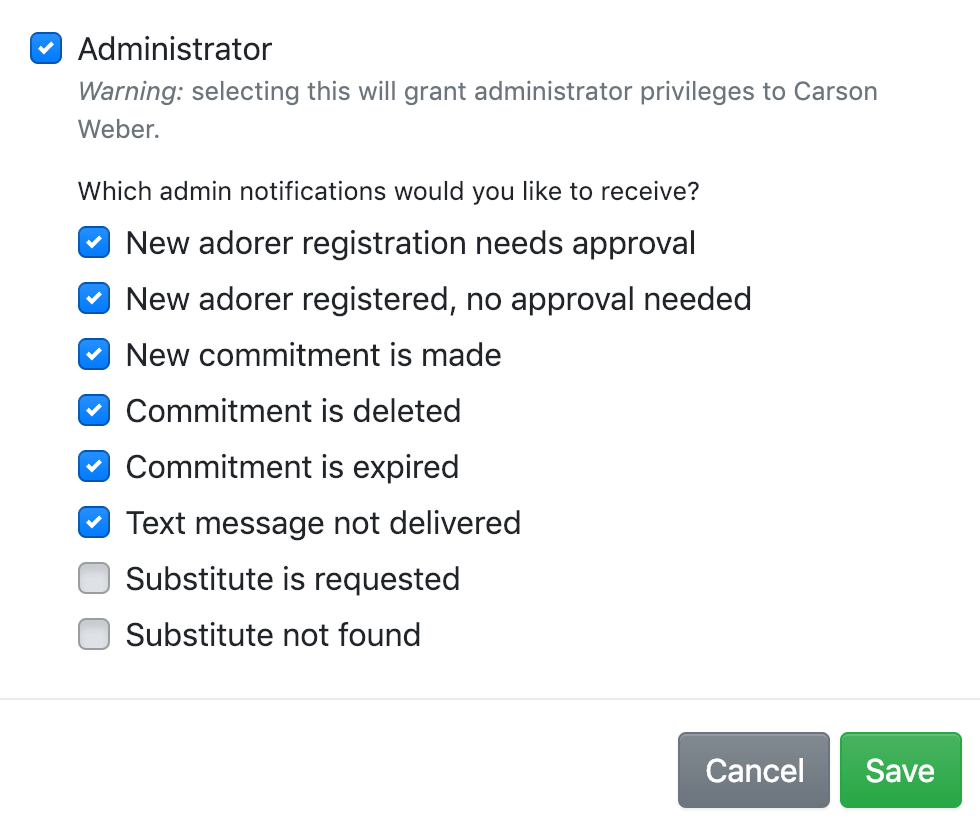Check the 'Substitute not found' checkbox

pyautogui.click(x=94, y=635)
